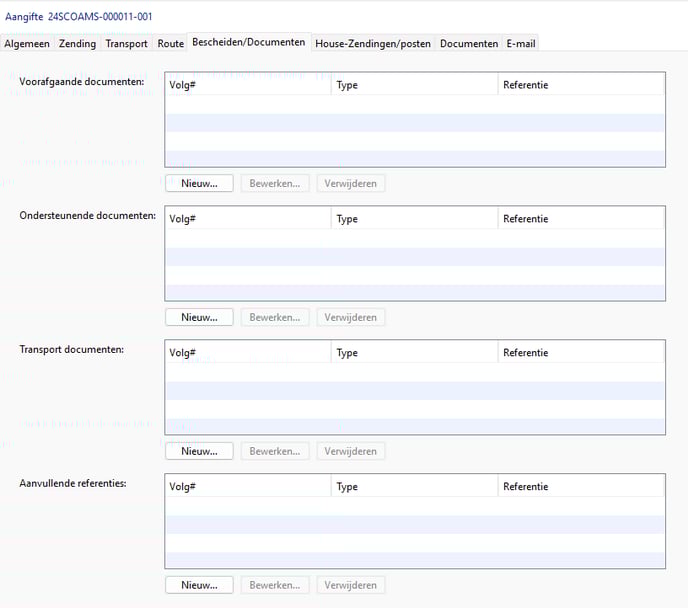Select the Bescheiden/Documenten tab

tap(249, 42)
